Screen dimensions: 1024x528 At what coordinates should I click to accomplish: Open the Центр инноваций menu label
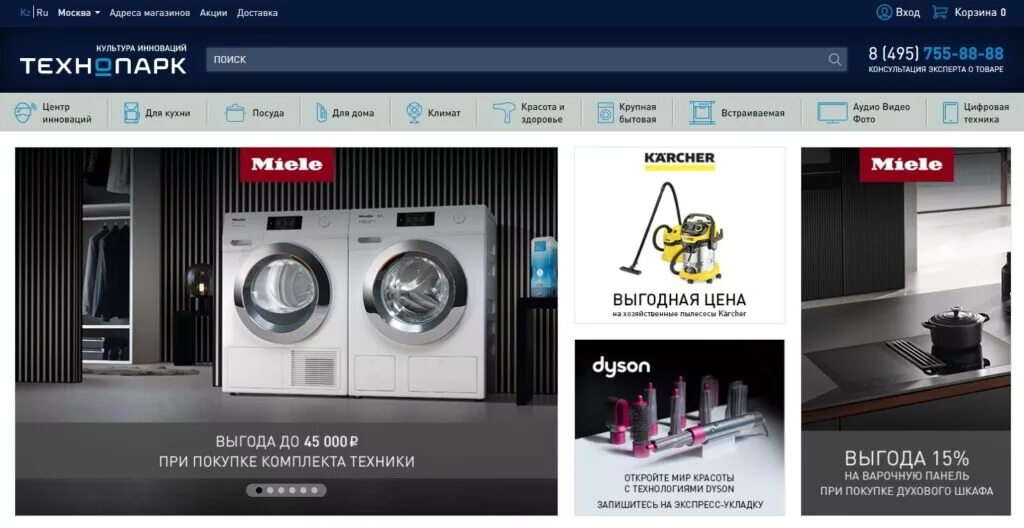(x=67, y=113)
